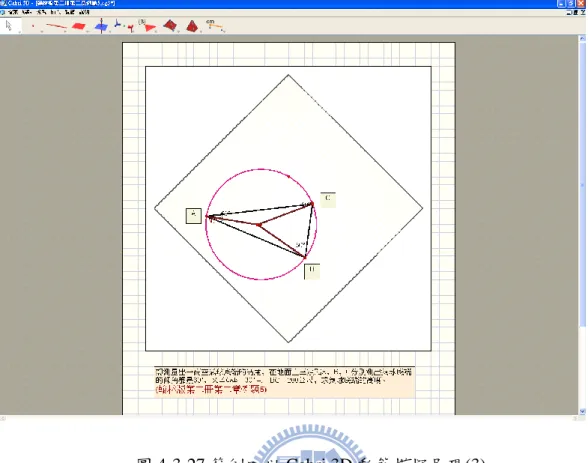588x463 pixels.
Task: Click the vertical scrollbar track
Action: [x=582, y=225]
